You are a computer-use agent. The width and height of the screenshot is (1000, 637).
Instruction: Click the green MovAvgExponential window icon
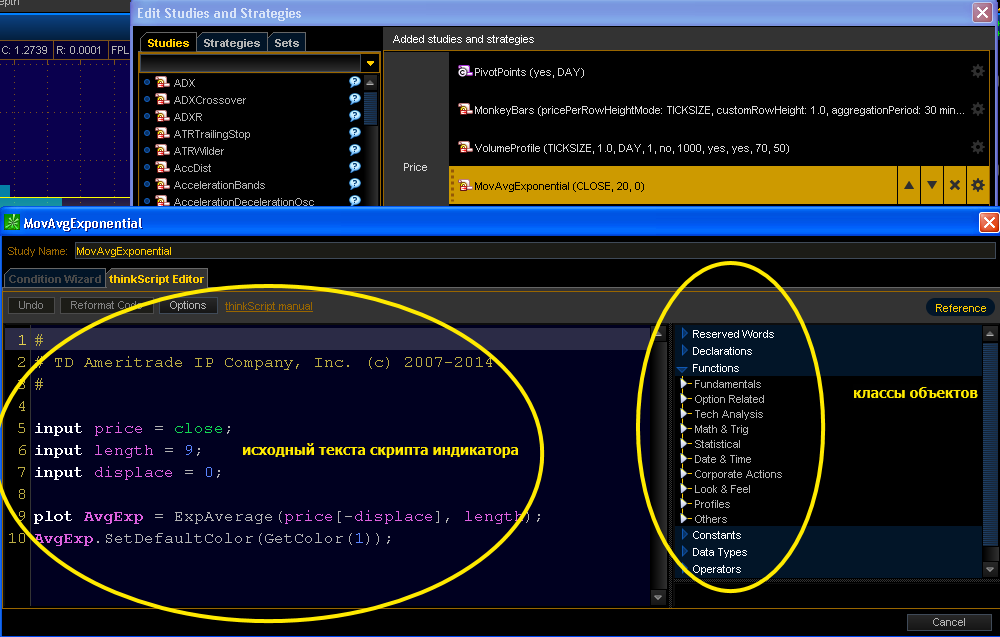click(12, 223)
